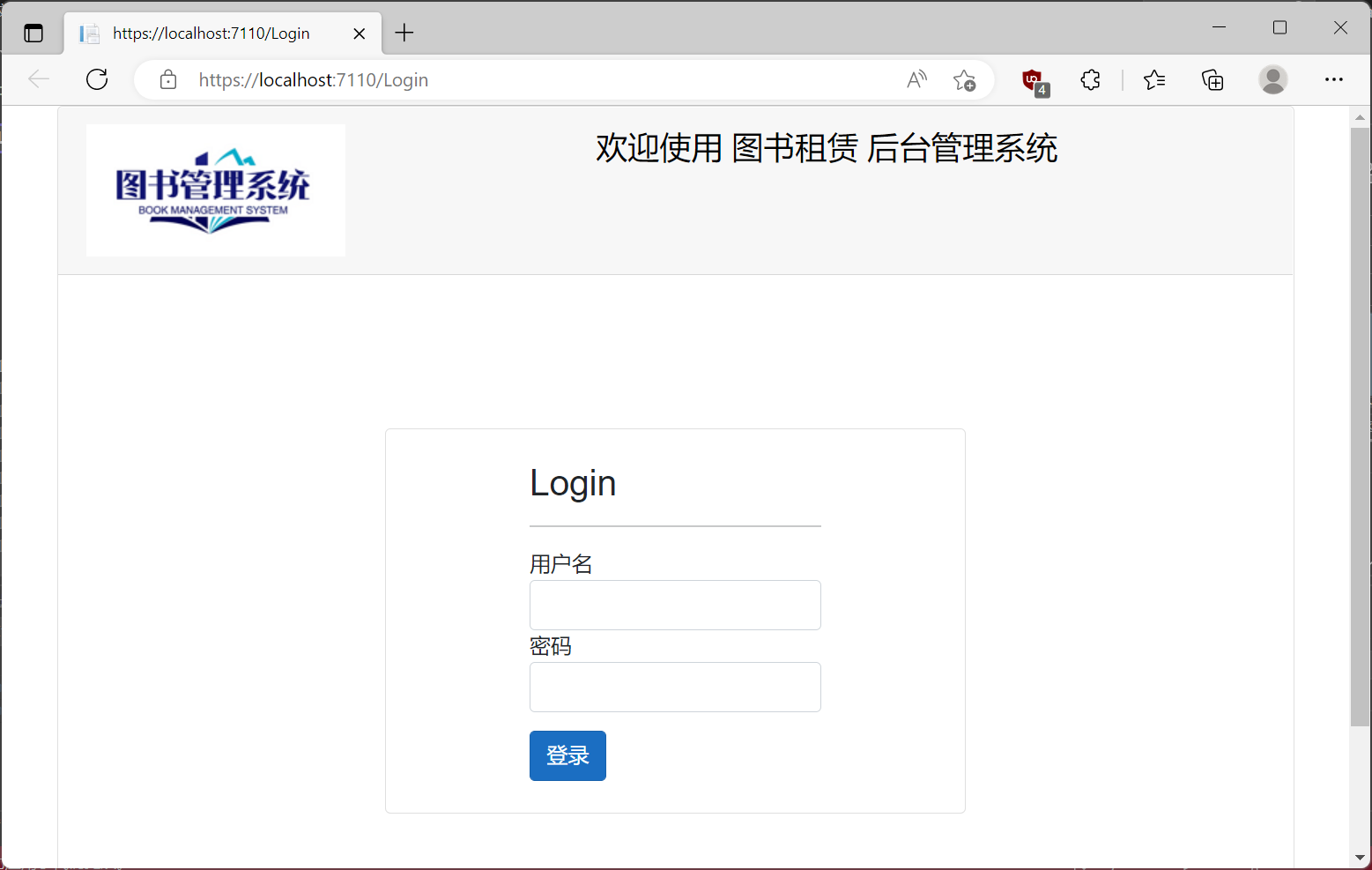Click the page scrollbar down arrow
Screen dimensions: 1372x870
pyautogui.click(x=1359, y=857)
